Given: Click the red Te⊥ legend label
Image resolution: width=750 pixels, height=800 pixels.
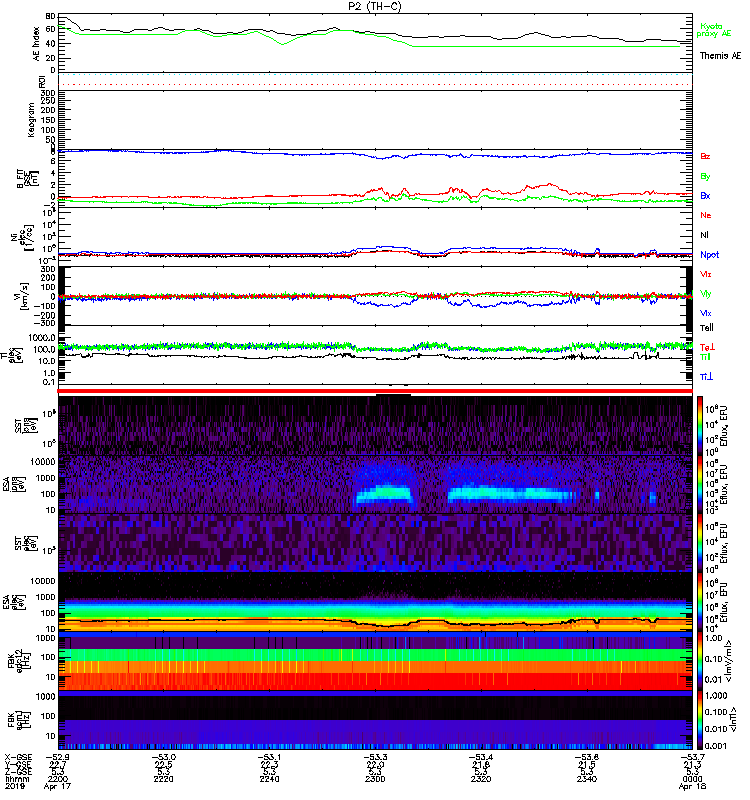Looking at the screenshot, I should pyautogui.click(x=707, y=347).
